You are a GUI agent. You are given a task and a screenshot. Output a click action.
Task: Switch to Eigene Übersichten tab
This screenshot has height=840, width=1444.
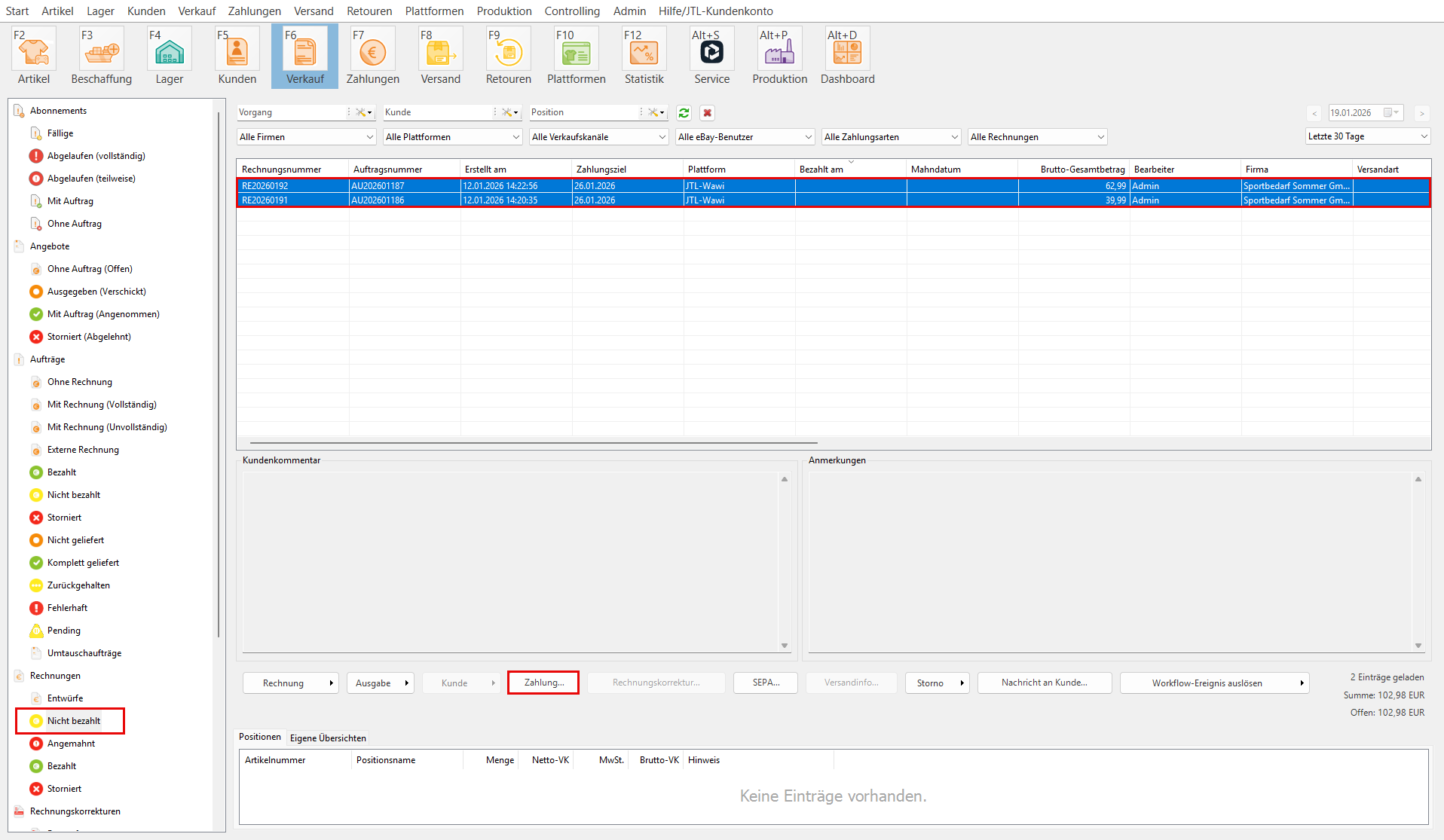coord(328,738)
